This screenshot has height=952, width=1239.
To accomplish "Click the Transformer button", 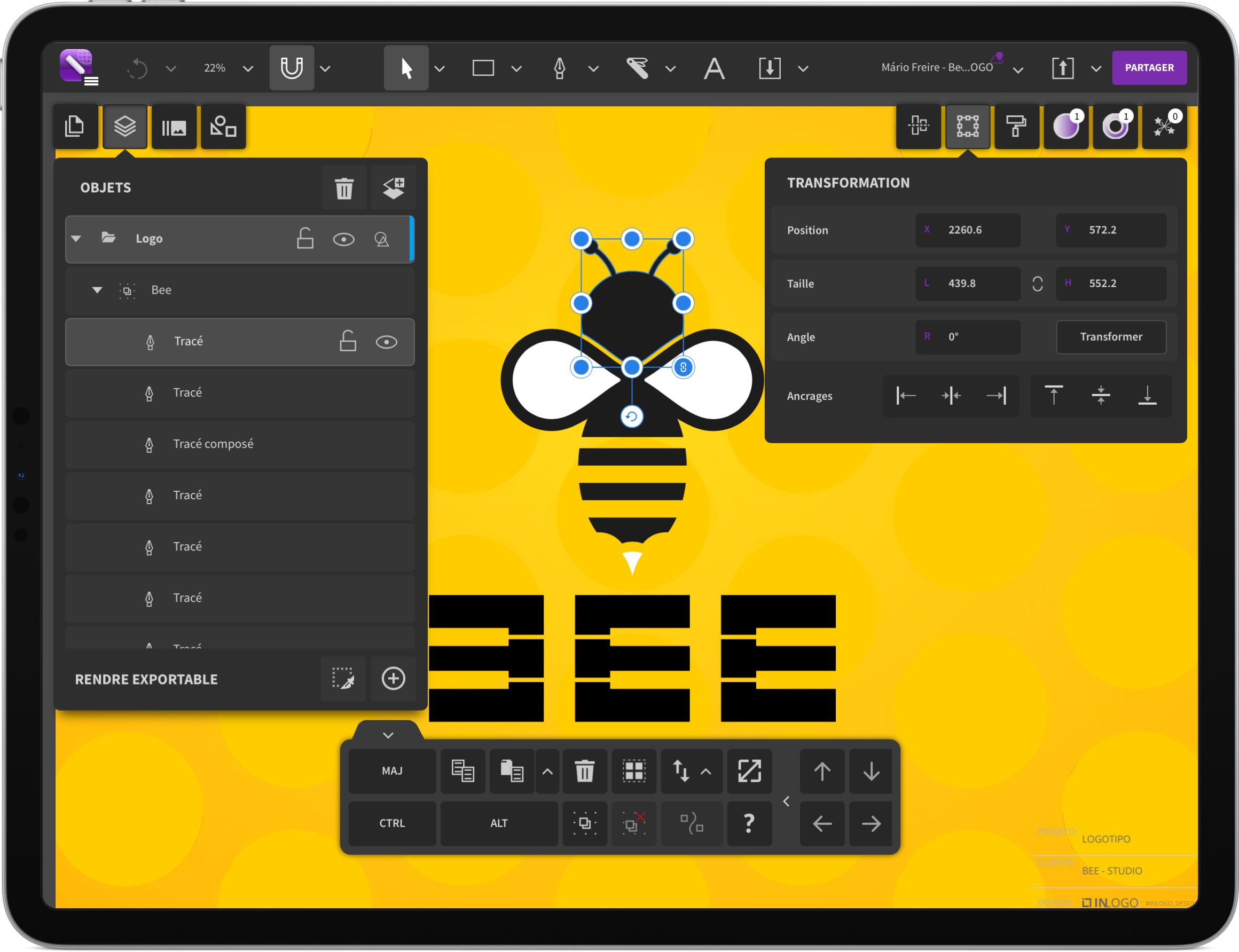I will (x=1111, y=336).
